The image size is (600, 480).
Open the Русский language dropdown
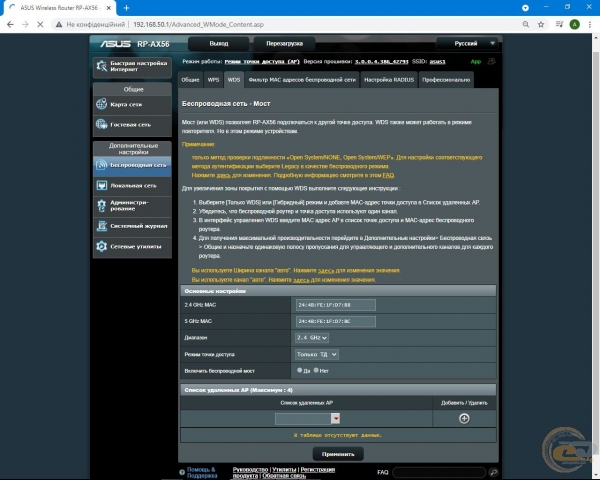tap(468, 44)
